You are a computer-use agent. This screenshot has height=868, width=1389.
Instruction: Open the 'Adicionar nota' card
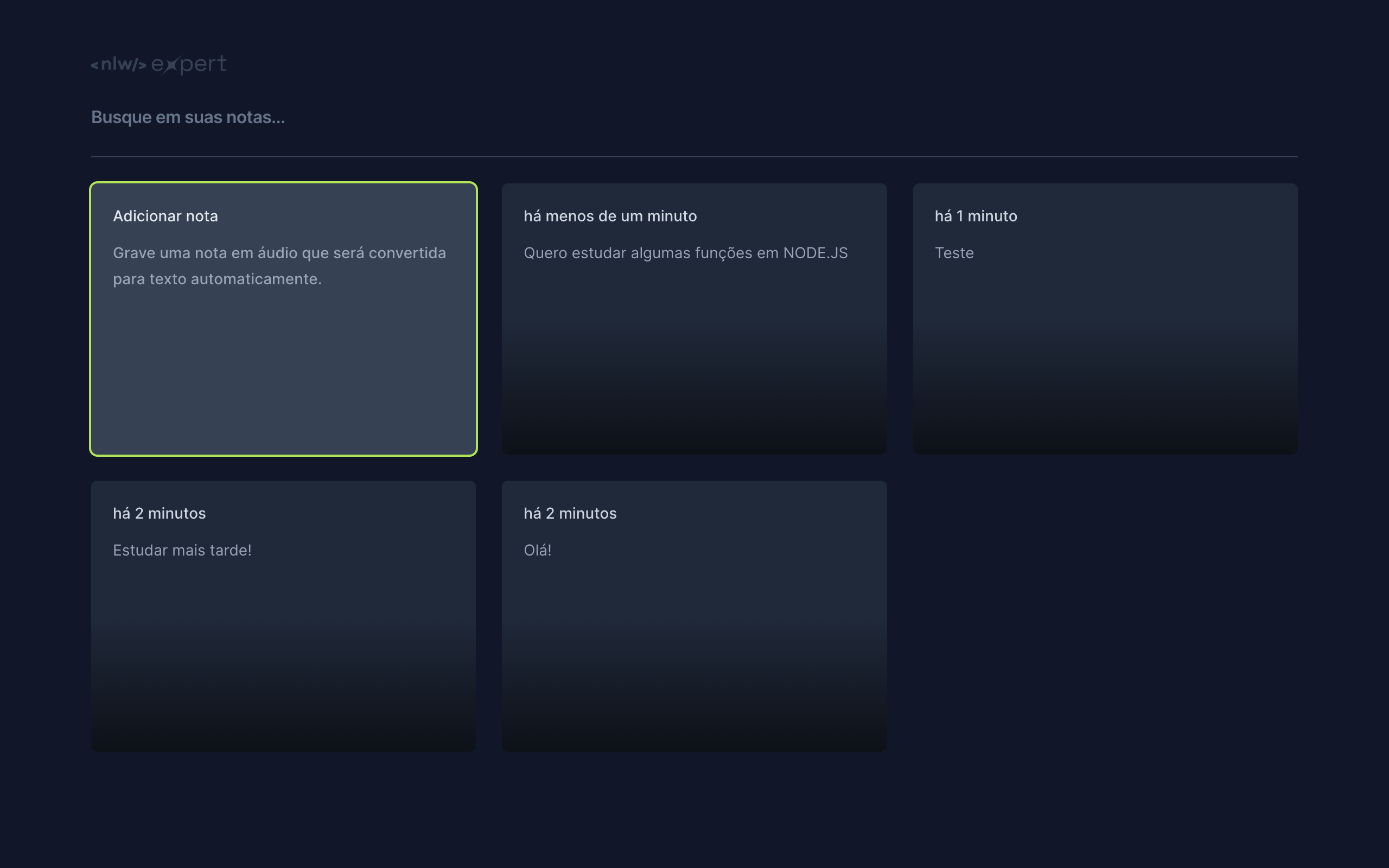[x=284, y=319]
